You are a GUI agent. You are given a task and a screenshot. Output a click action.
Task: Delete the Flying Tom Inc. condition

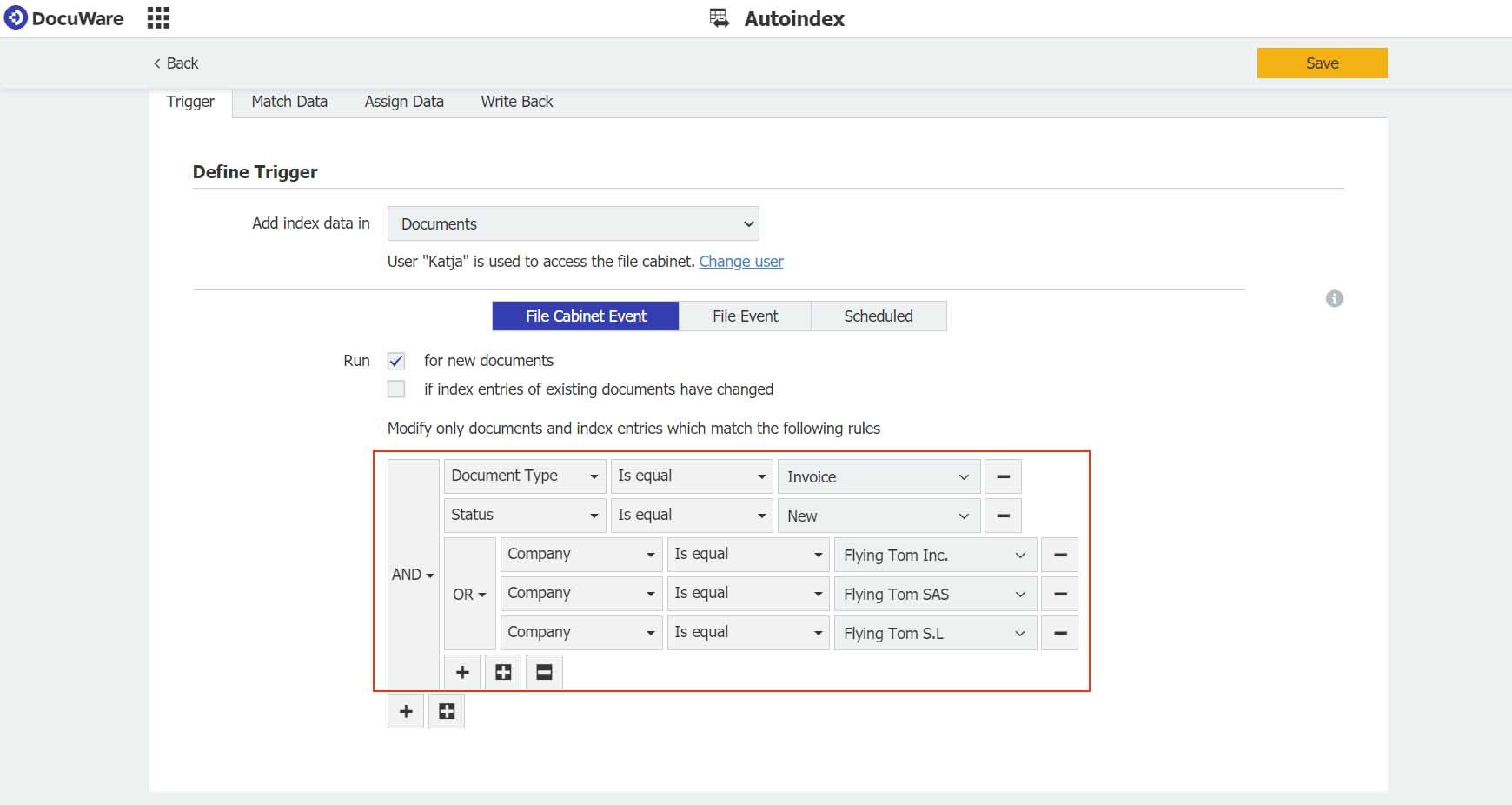point(1059,555)
